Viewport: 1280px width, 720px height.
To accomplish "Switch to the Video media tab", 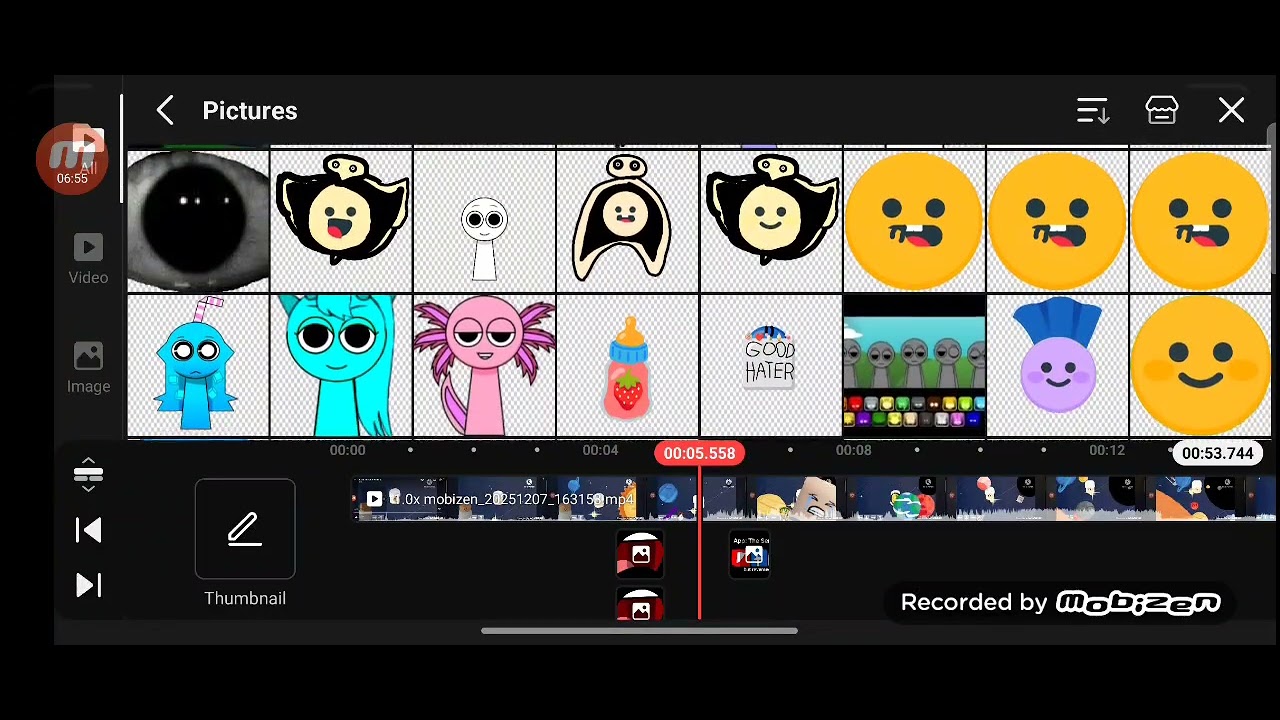I will 88,259.
